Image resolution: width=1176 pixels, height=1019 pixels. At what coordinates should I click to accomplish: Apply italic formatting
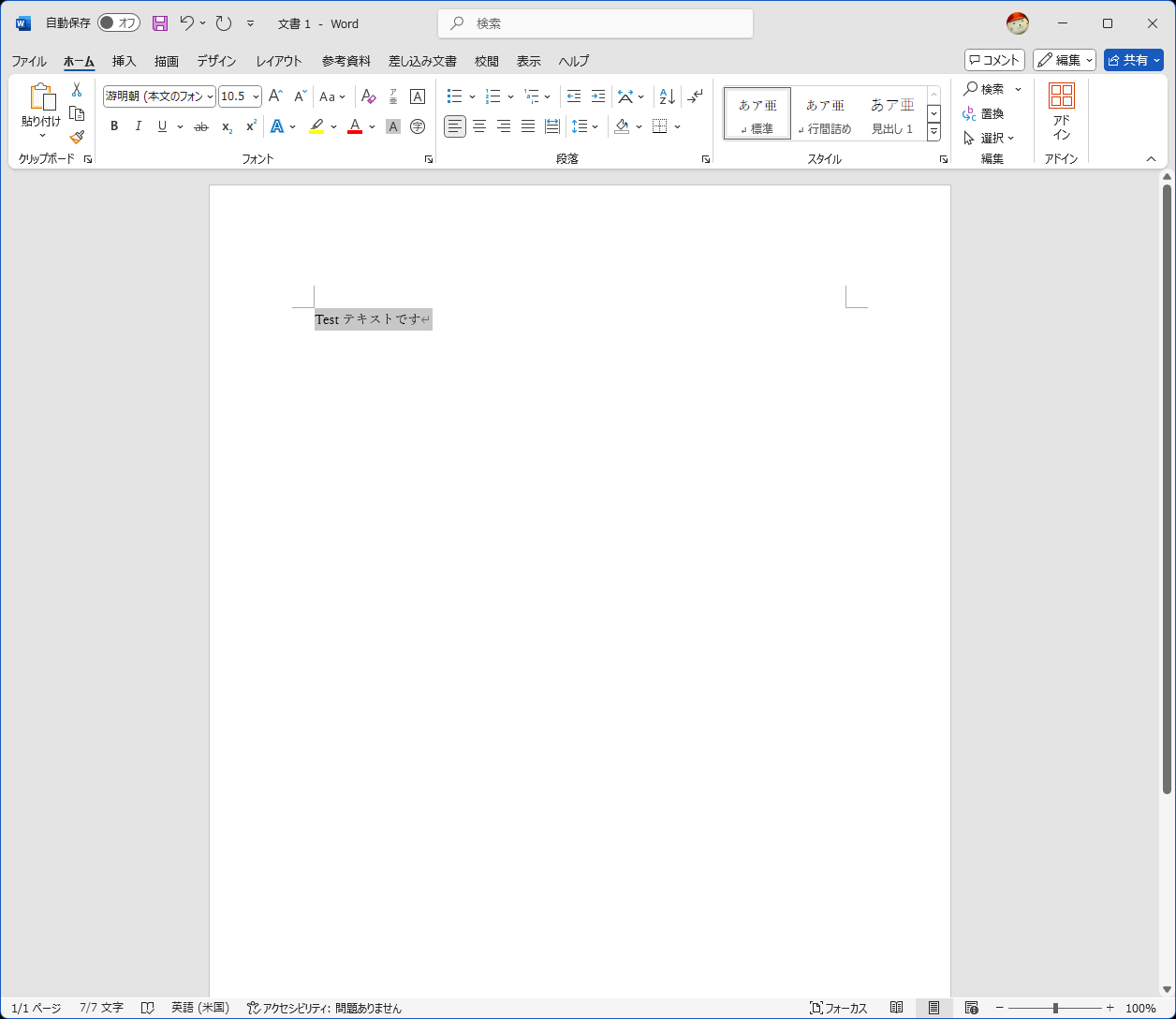click(138, 126)
